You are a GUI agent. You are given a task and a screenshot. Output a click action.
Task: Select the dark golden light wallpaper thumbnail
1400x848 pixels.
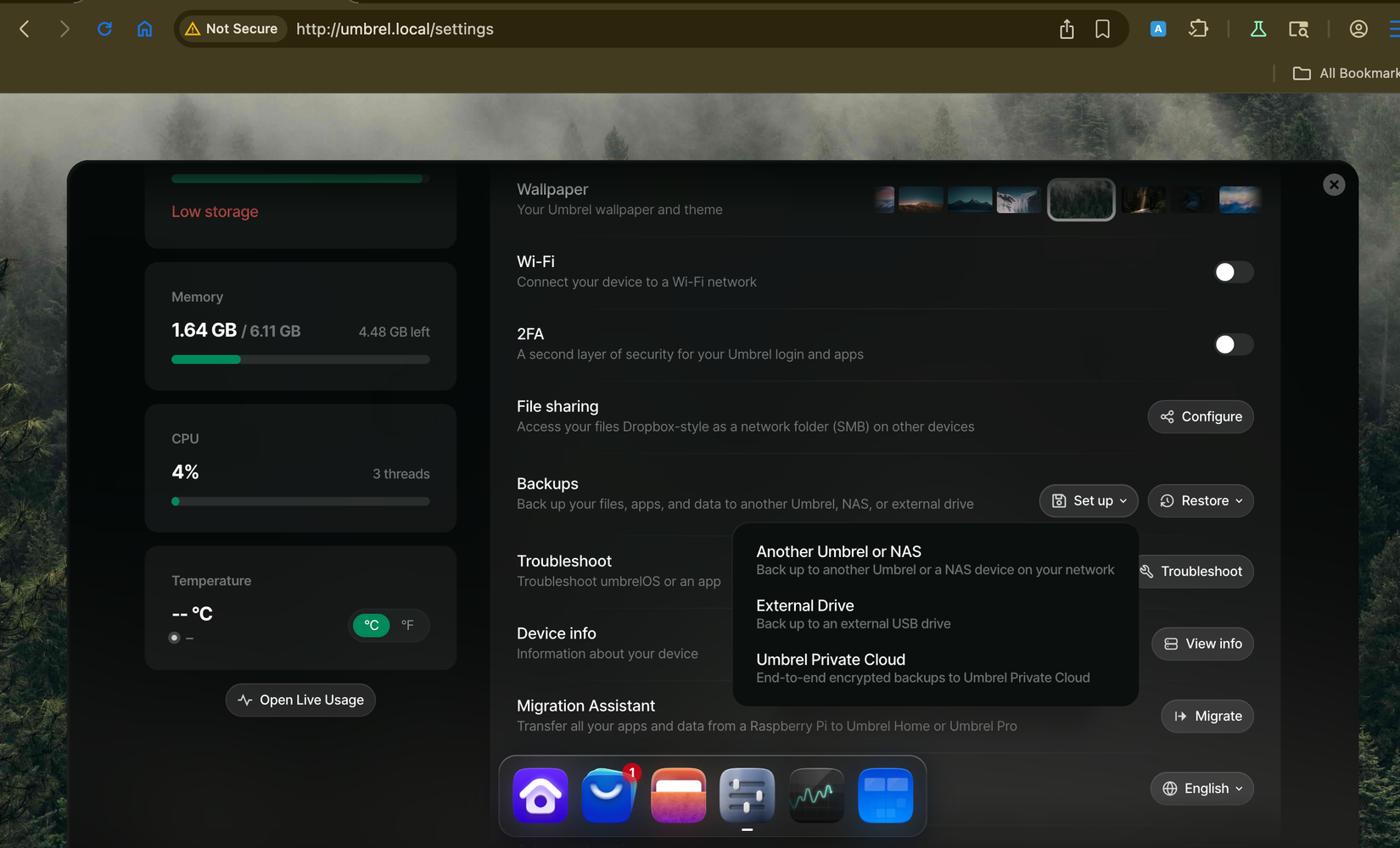point(1144,200)
